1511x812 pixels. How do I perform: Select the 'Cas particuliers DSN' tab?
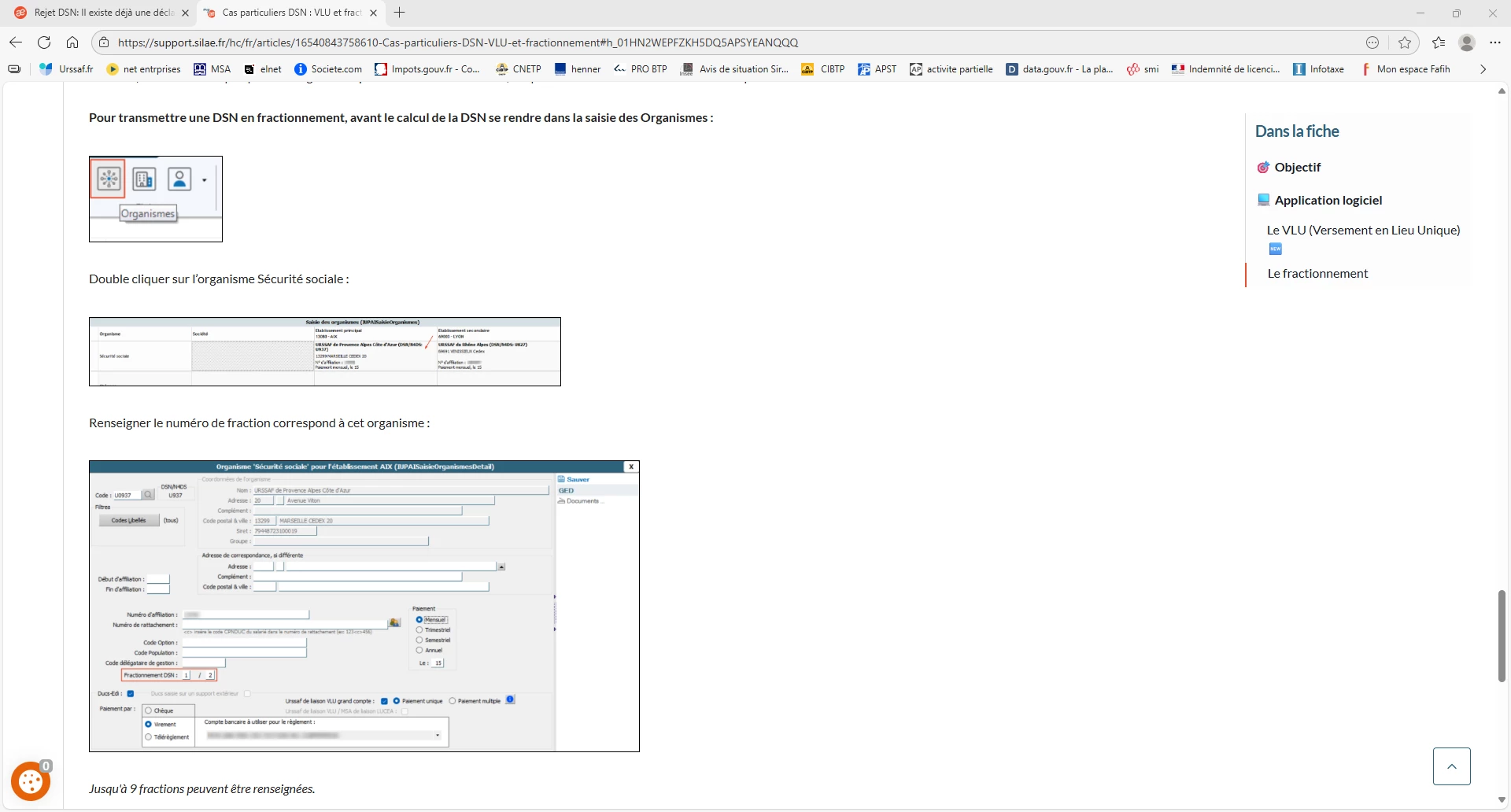(290, 13)
